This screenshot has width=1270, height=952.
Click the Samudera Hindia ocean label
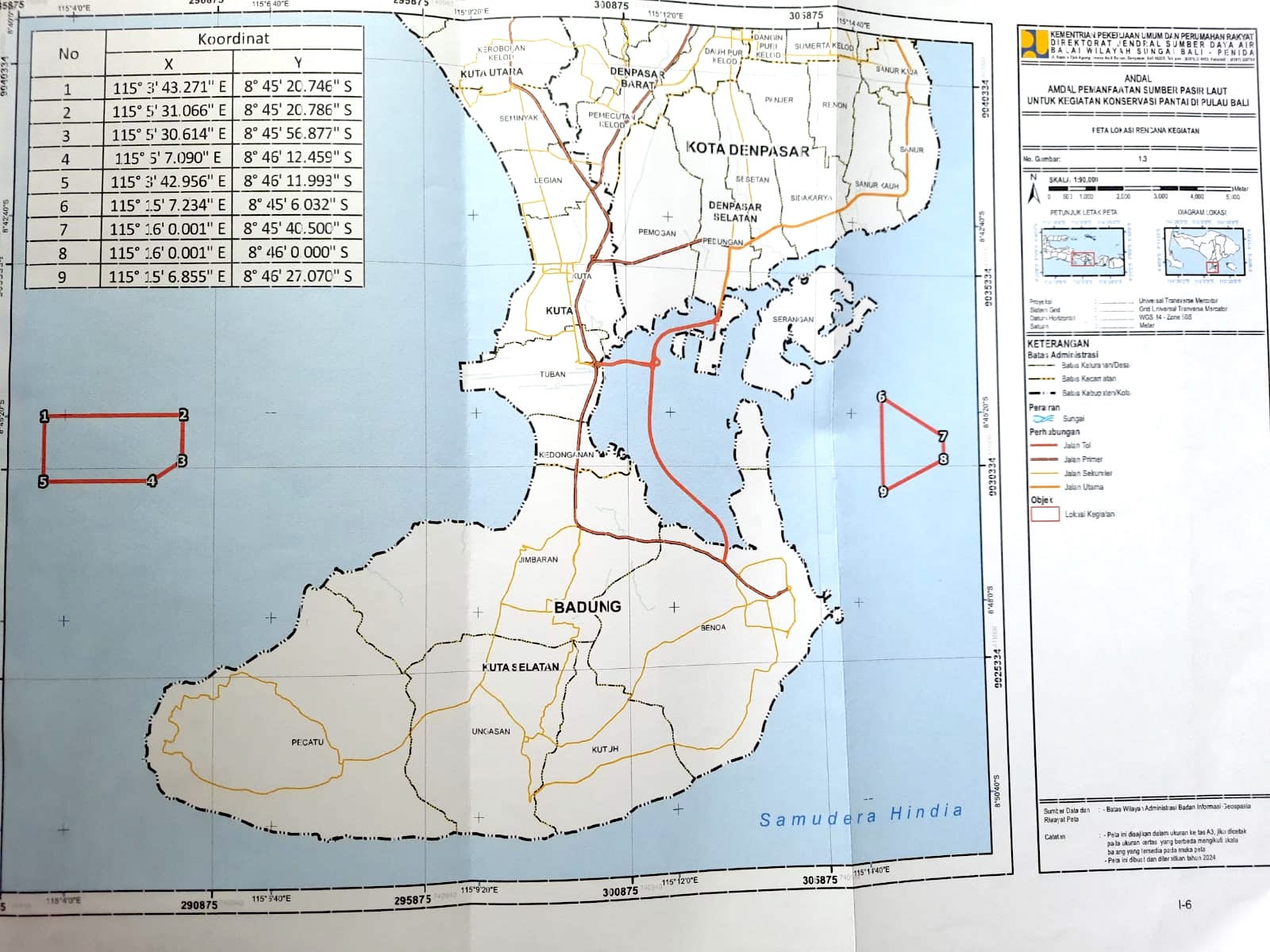(x=860, y=816)
